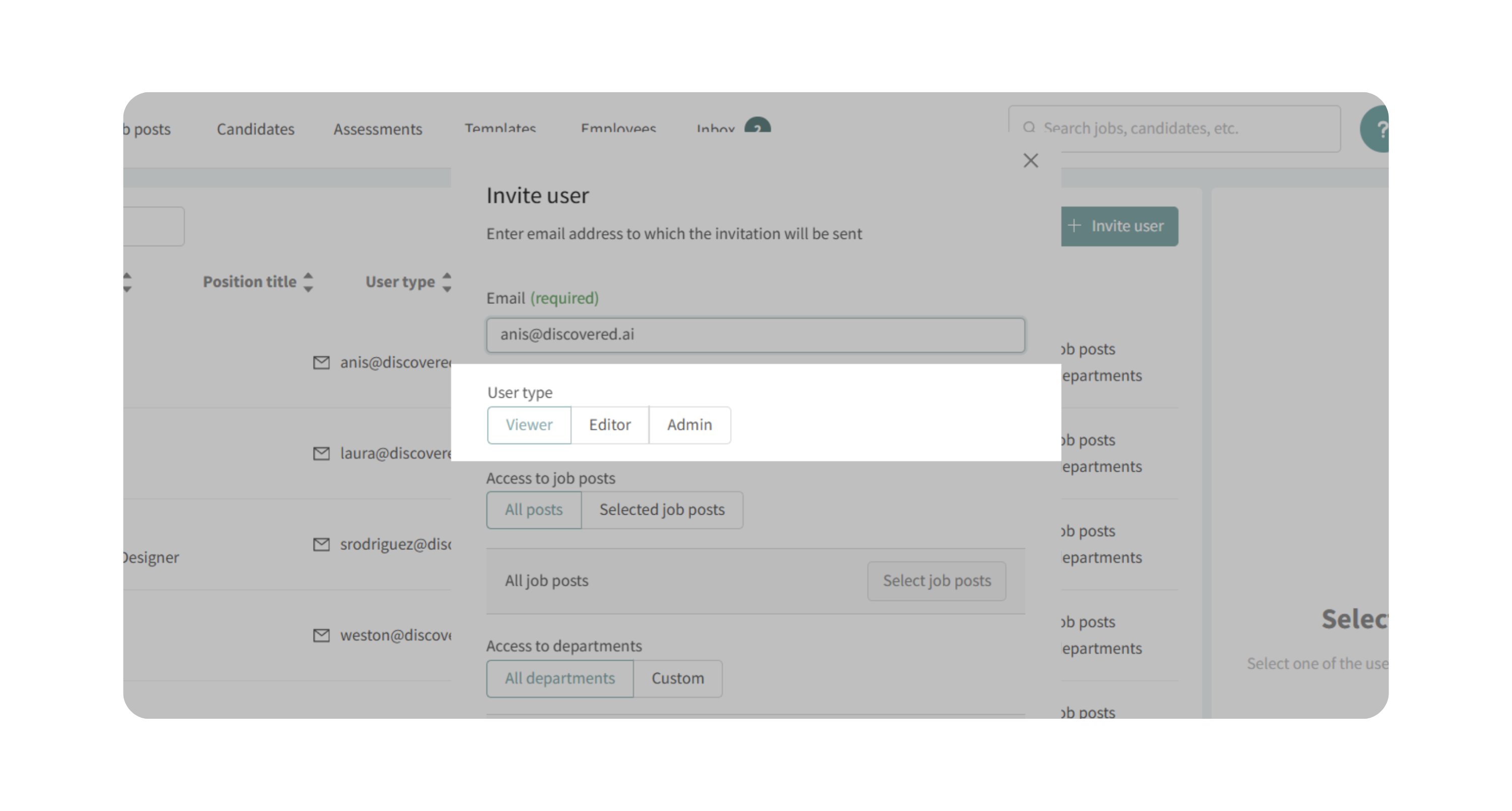This screenshot has height=811, width=1512.
Task: Click the search magnifier icon
Action: (1029, 128)
